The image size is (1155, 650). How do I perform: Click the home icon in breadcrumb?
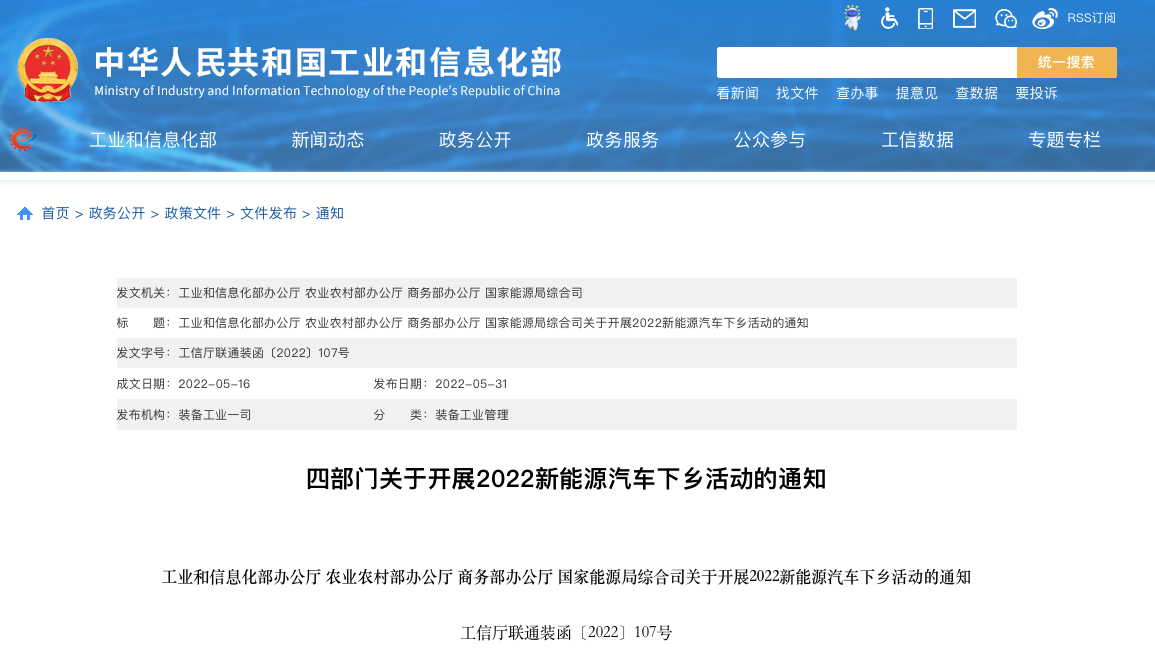25,214
